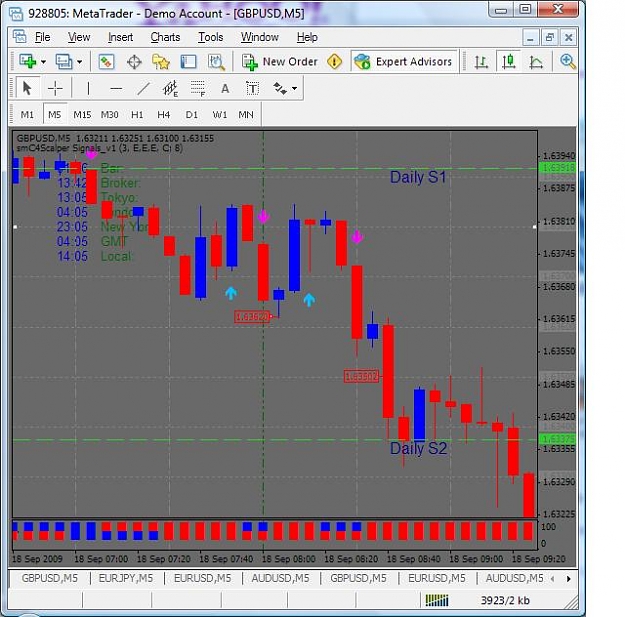Open the Strategy Tester icon

tap(216, 62)
